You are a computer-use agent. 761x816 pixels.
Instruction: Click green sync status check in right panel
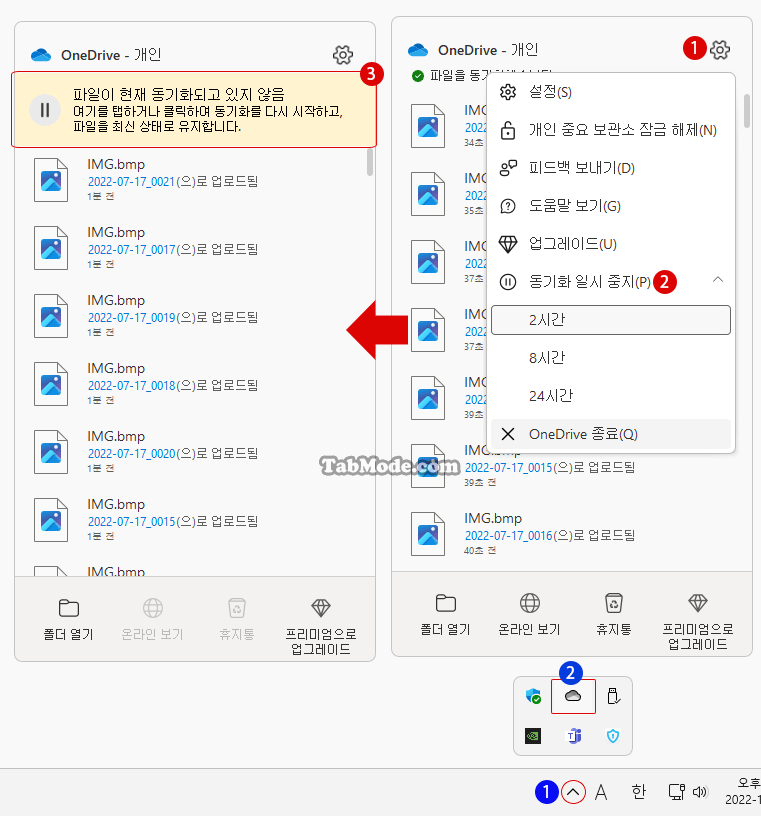417,76
